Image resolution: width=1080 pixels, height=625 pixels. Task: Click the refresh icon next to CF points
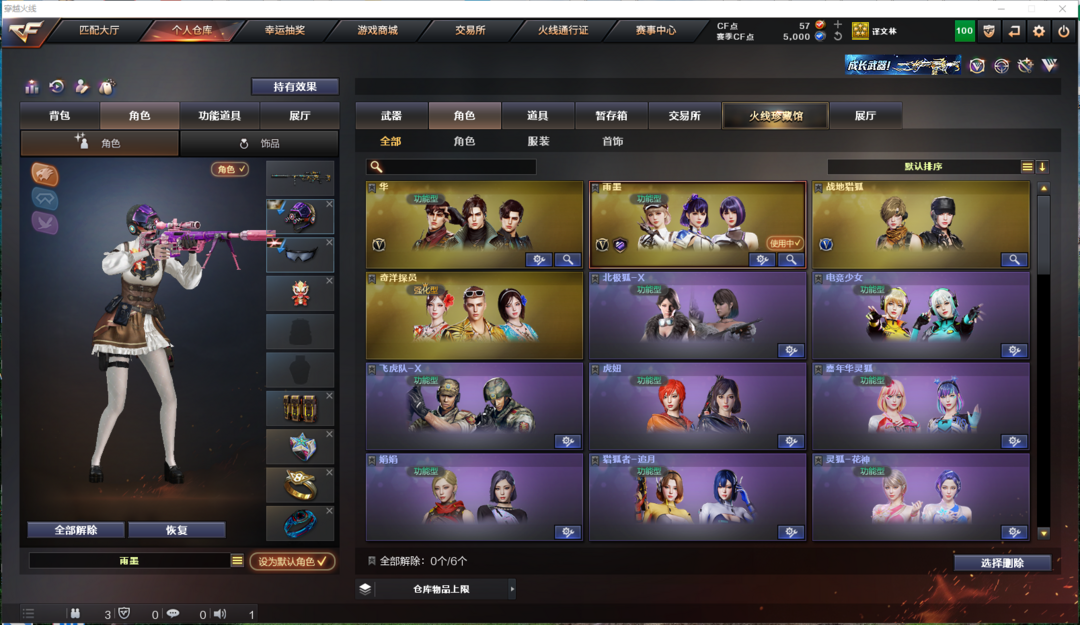(x=838, y=37)
